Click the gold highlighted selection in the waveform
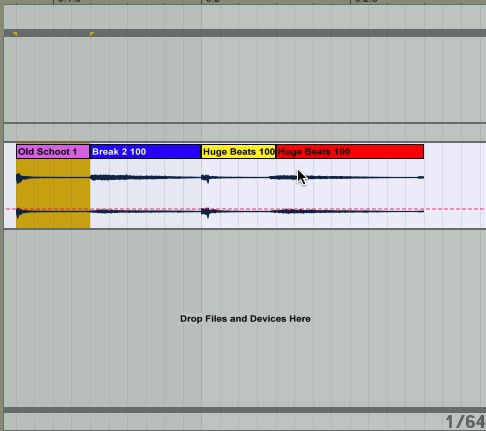486x431 pixels. 53,193
